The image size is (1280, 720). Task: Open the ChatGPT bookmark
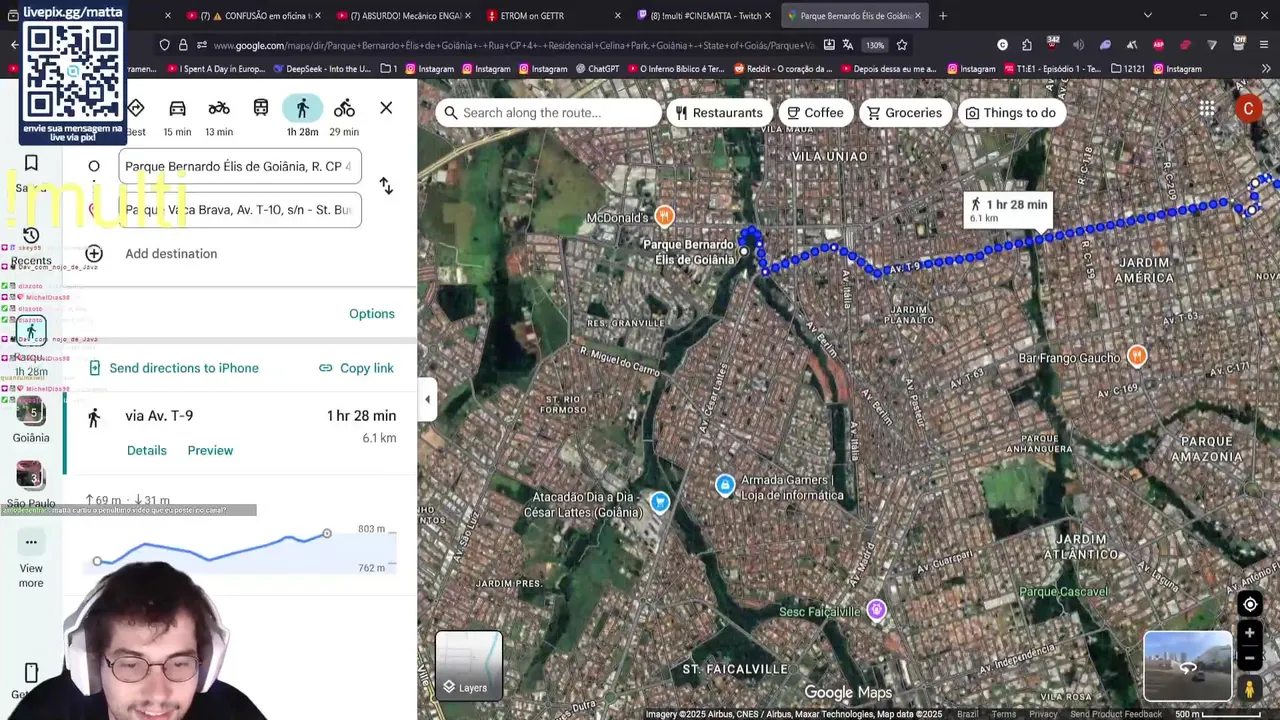pyautogui.click(x=599, y=69)
